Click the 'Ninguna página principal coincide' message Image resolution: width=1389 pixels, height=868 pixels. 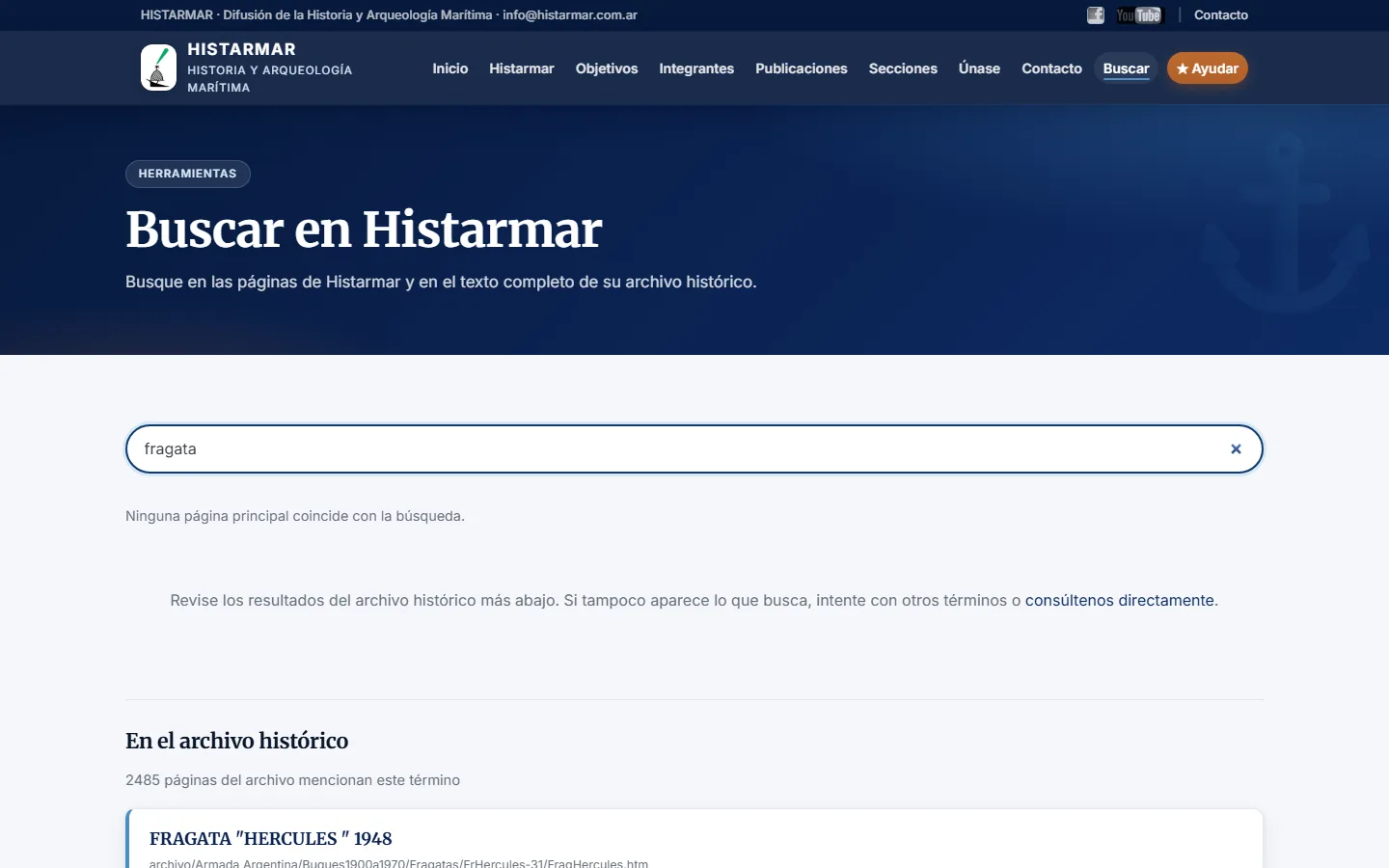pos(295,516)
